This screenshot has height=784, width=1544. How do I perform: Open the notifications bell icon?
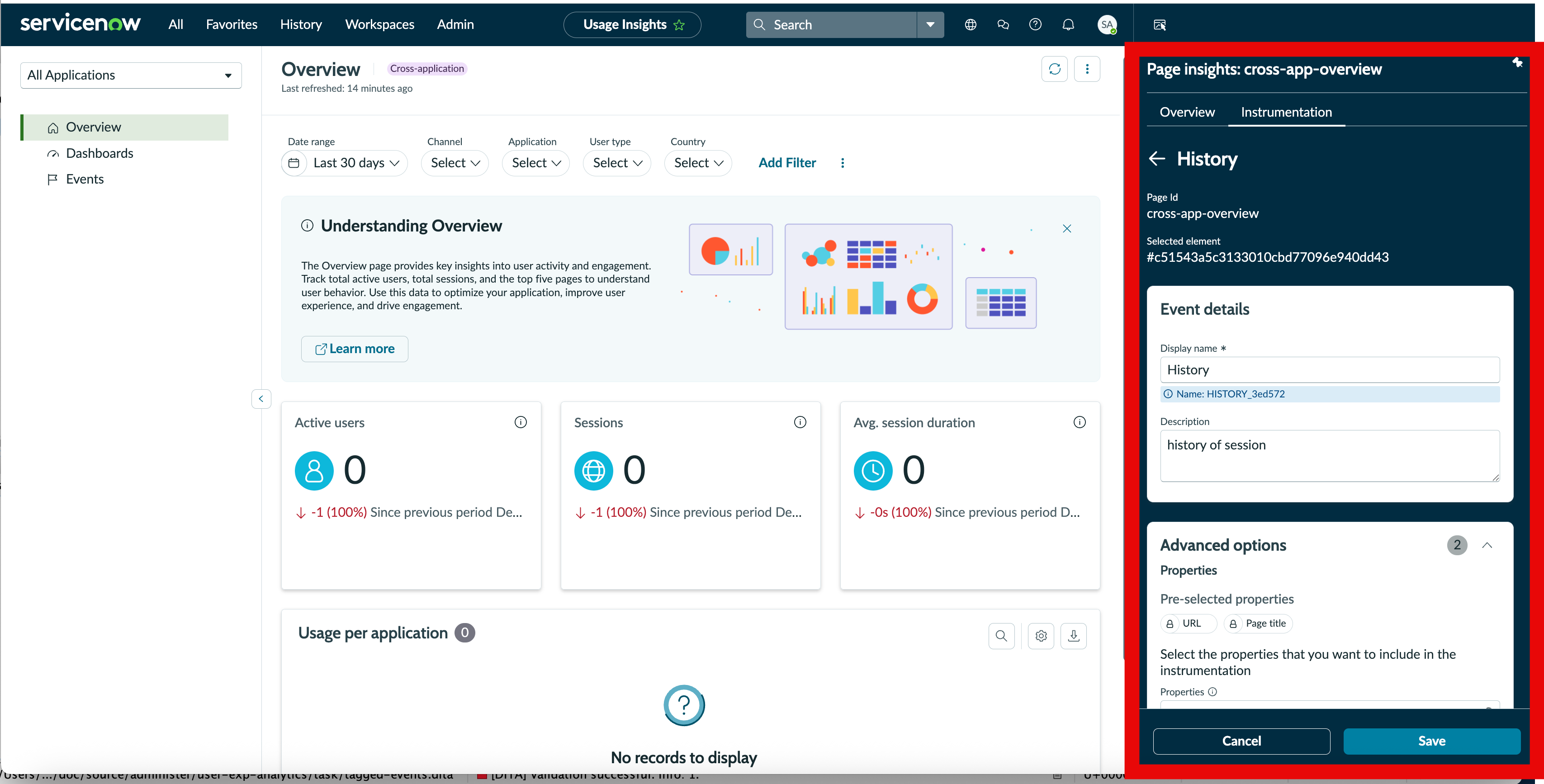tap(1068, 24)
